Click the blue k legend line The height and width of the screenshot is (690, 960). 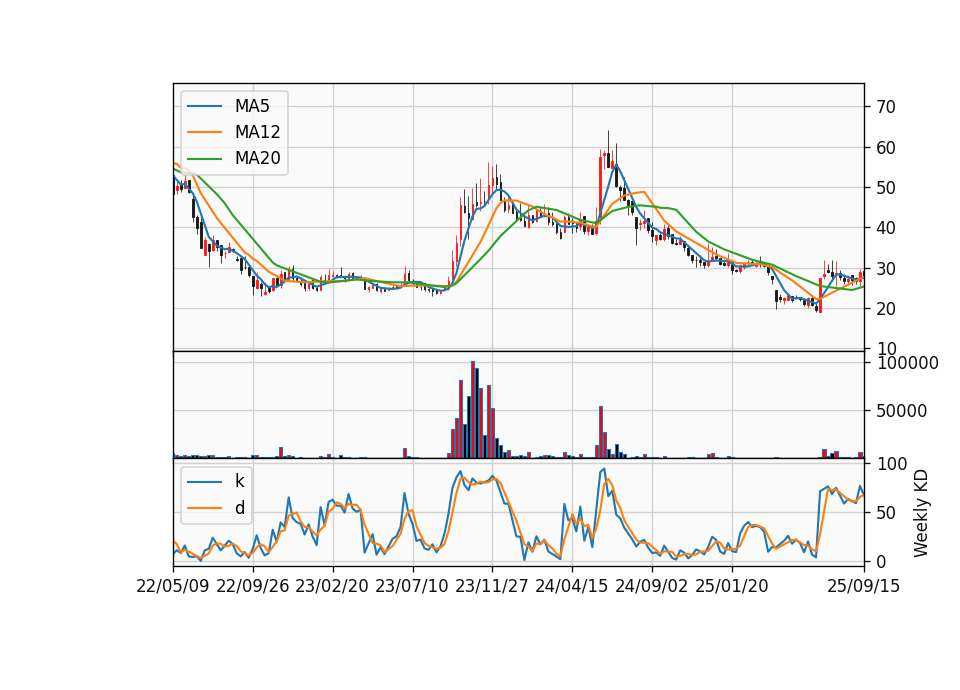pyautogui.click(x=204, y=482)
